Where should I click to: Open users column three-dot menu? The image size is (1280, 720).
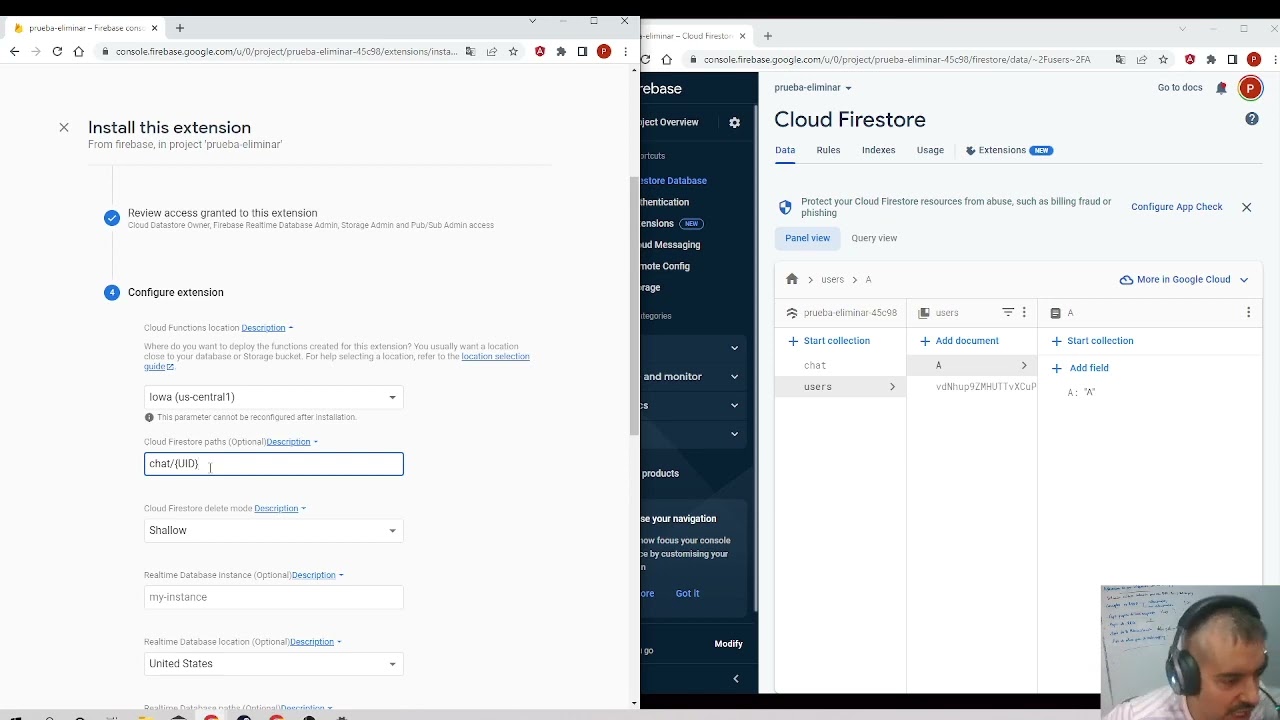point(1024,313)
